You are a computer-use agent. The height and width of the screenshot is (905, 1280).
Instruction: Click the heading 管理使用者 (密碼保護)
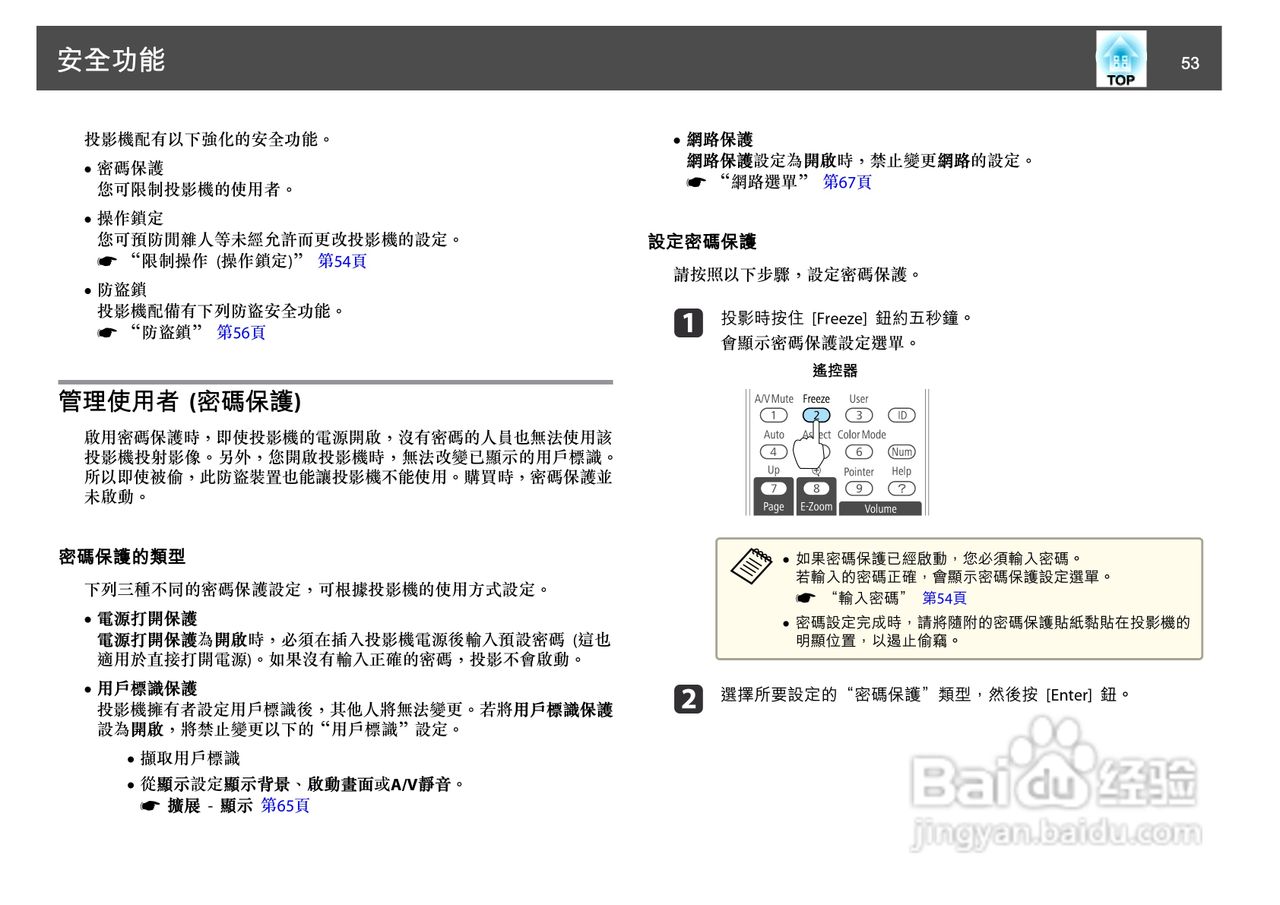(180, 402)
